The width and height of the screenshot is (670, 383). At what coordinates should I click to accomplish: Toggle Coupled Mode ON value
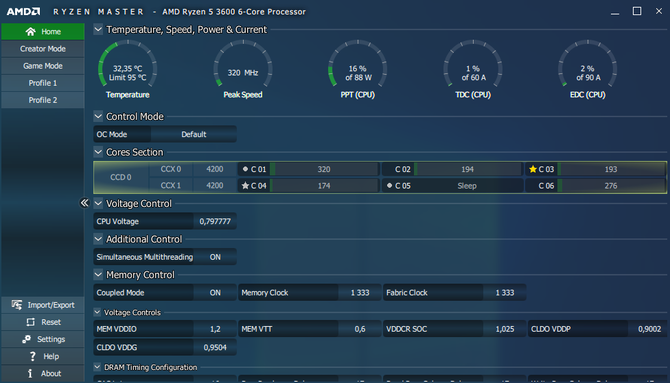215,293
